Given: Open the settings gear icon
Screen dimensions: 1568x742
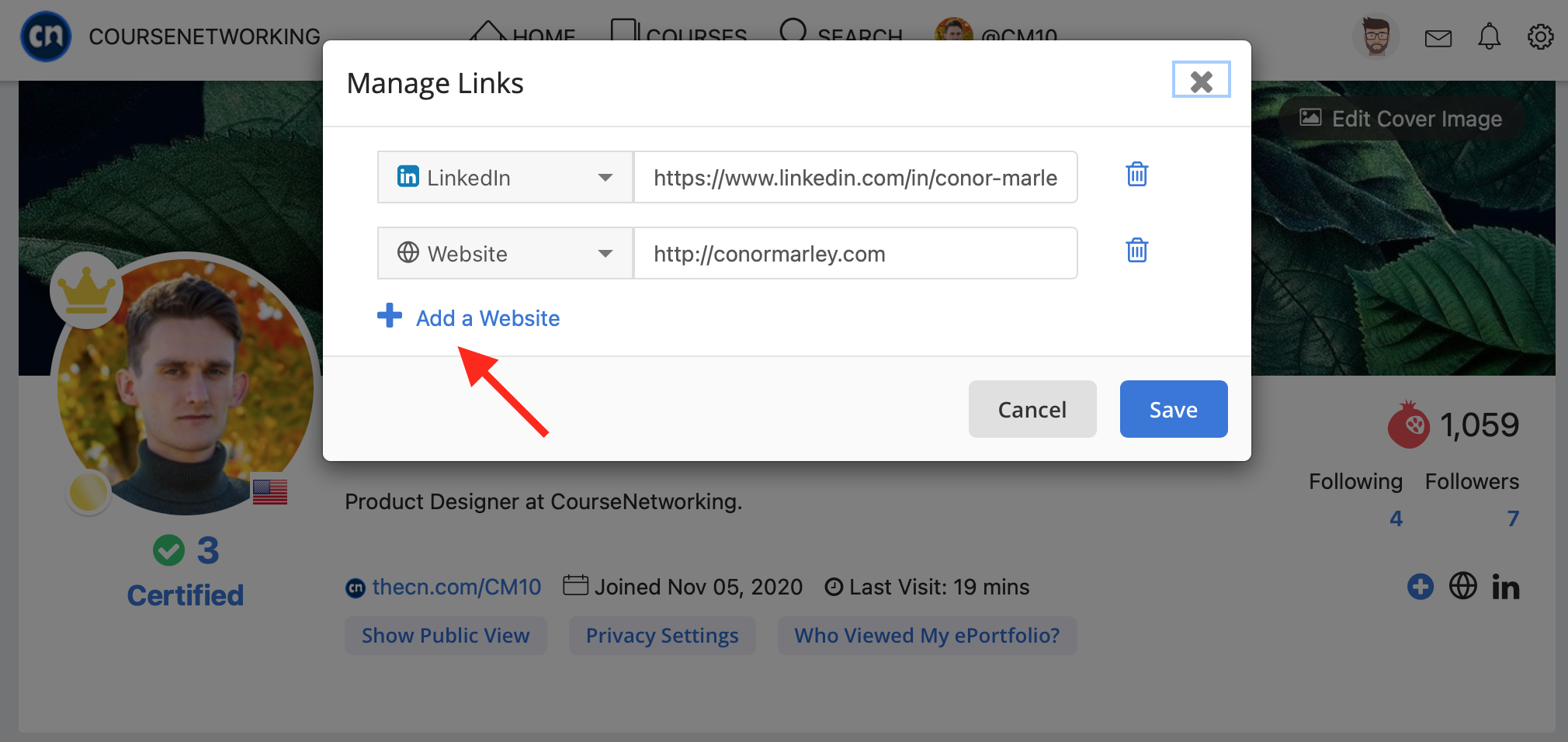Looking at the screenshot, I should point(1541,36).
